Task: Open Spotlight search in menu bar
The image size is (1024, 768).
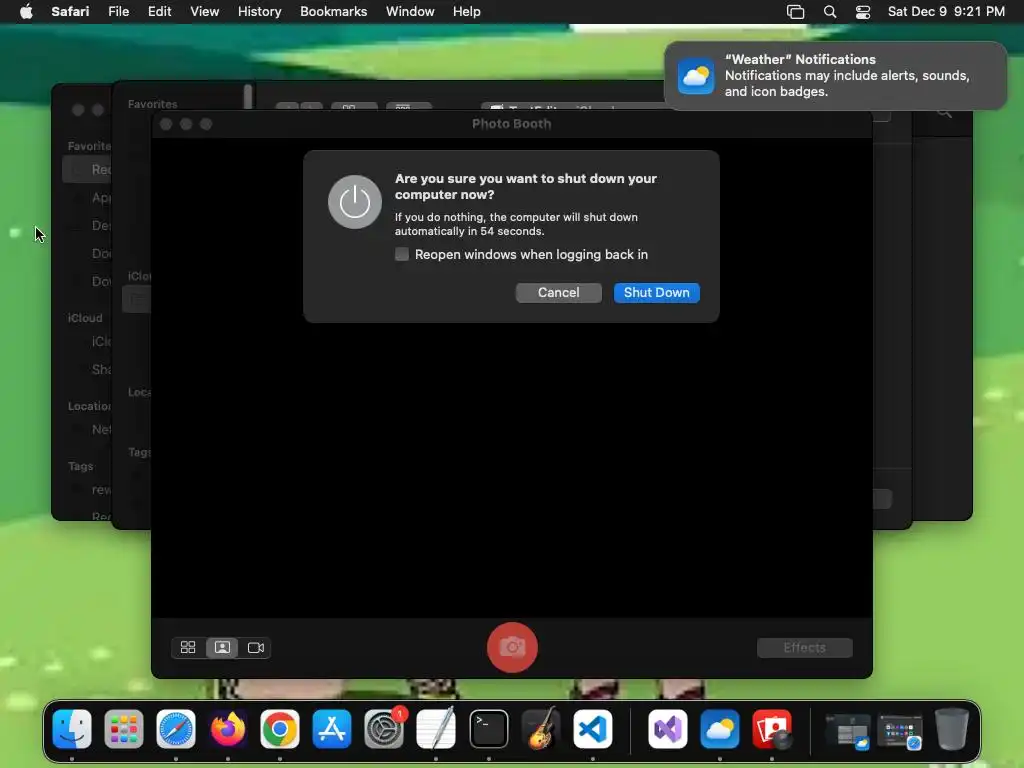Action: click(x=829, y=12)
